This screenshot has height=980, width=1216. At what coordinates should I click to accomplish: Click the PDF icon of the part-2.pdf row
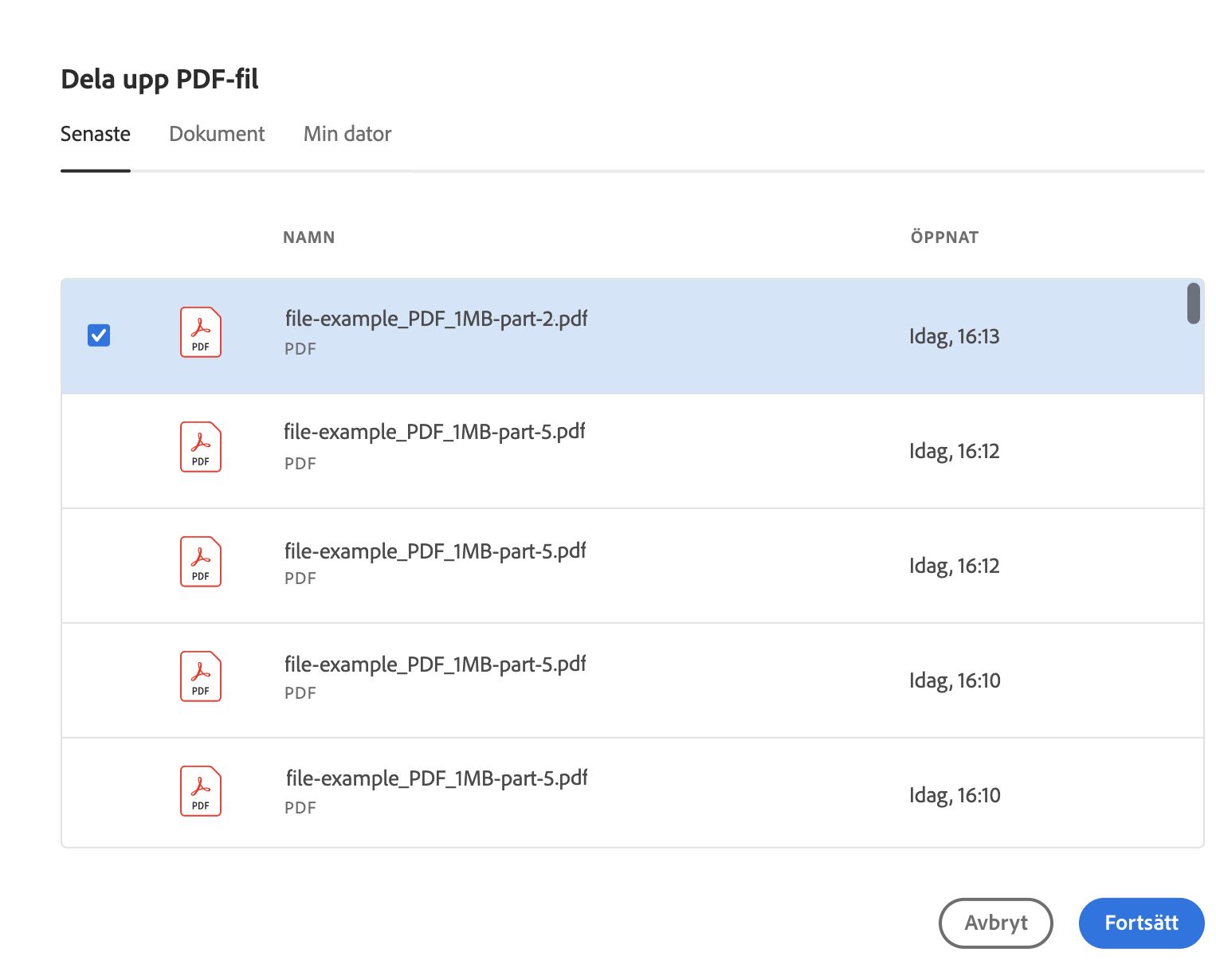point(201,332)
